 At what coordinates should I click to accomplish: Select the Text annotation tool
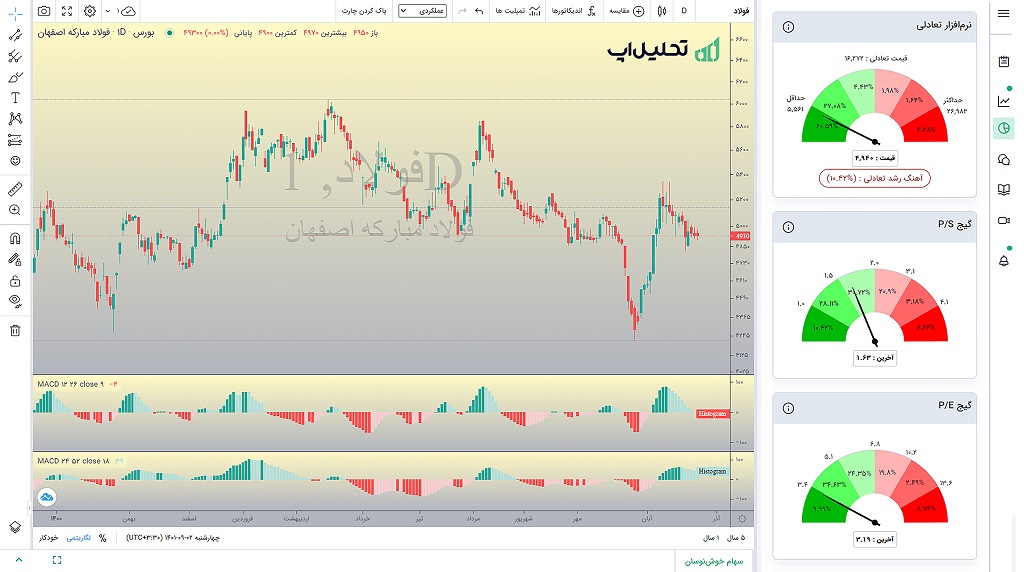(x=15, y=98)
